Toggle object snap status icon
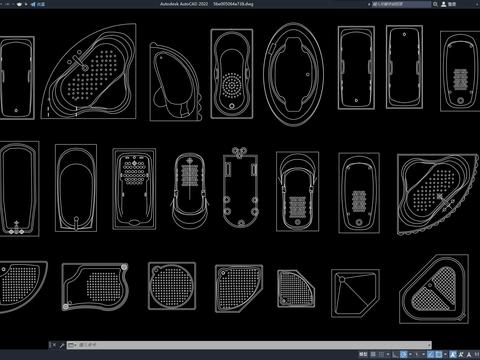480x360 pixels. 439,354
